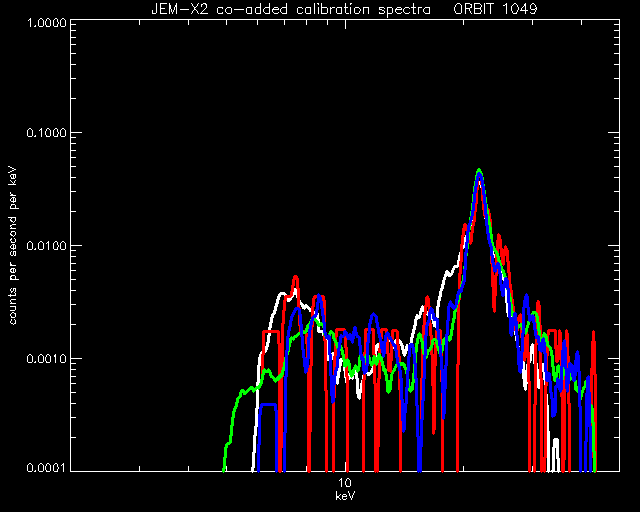Click the "ORBIT 1049" text in title

(x=495, y=9)
